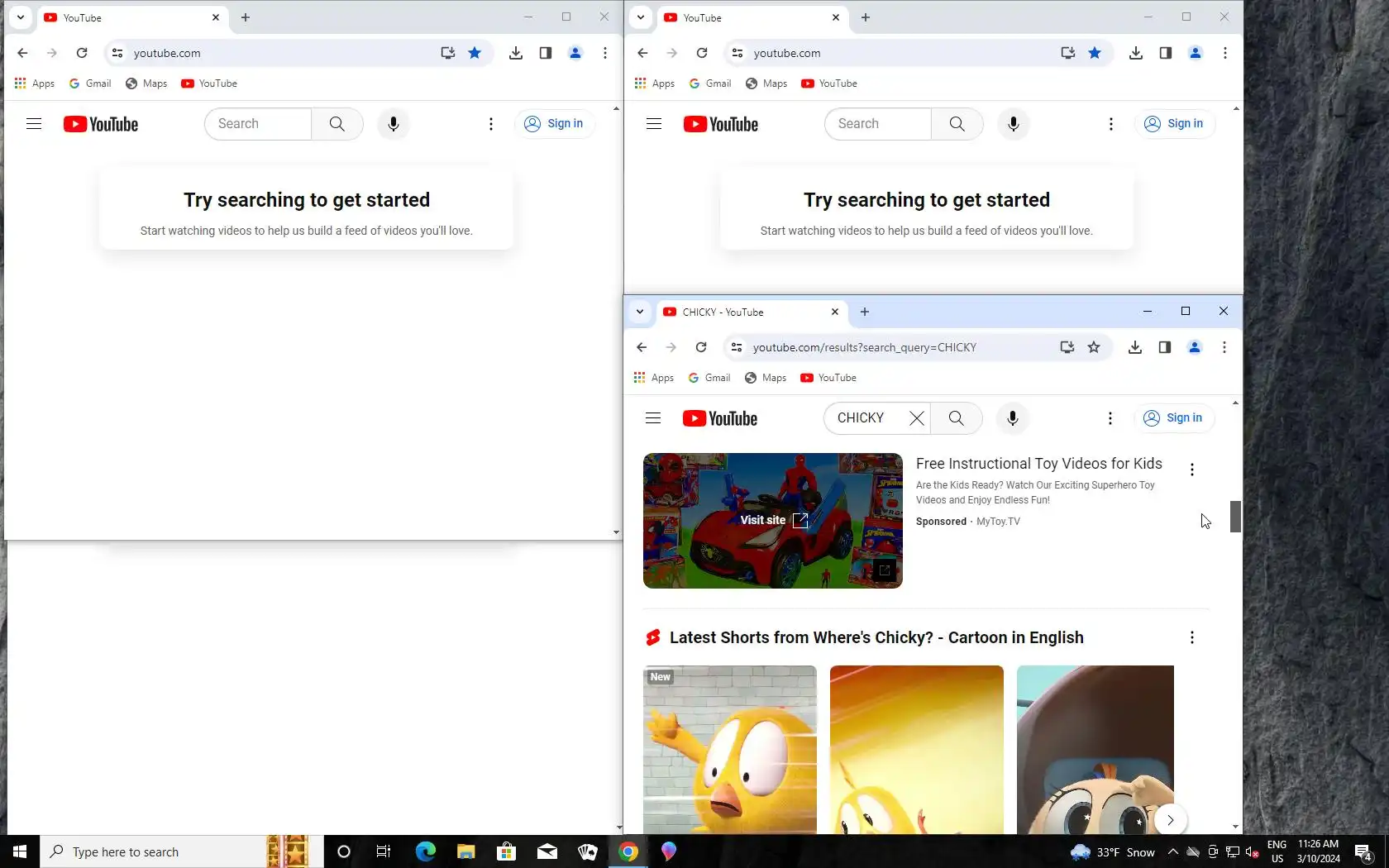Click the search magnifier button in CHICKY window
Image resolution: width=1389 pixels, height=868 pixels.
957,418
